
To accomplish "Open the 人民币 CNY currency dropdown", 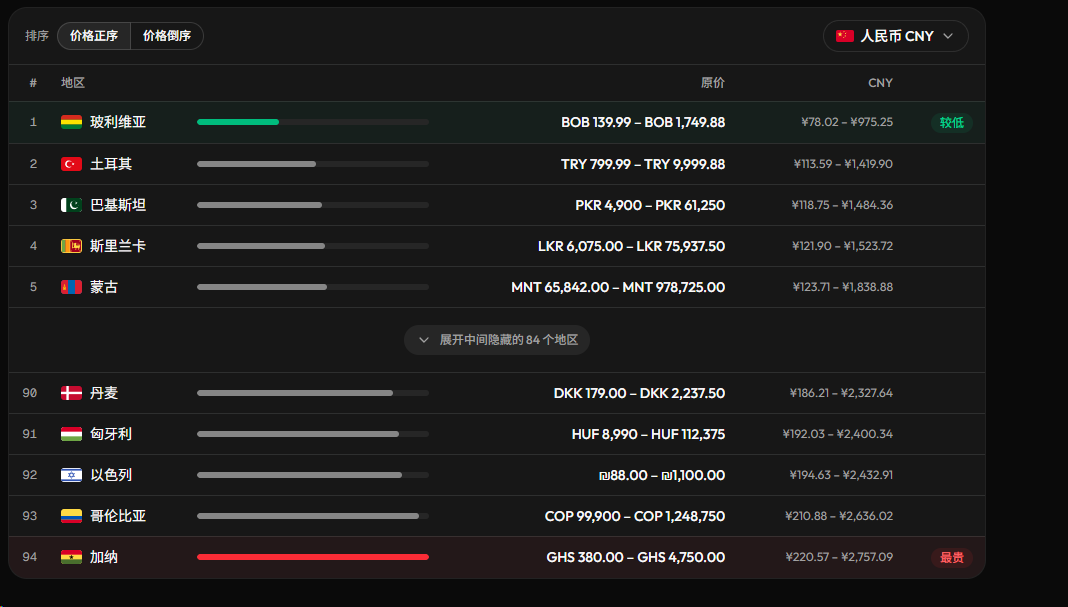I will click(x=896, y=36).
